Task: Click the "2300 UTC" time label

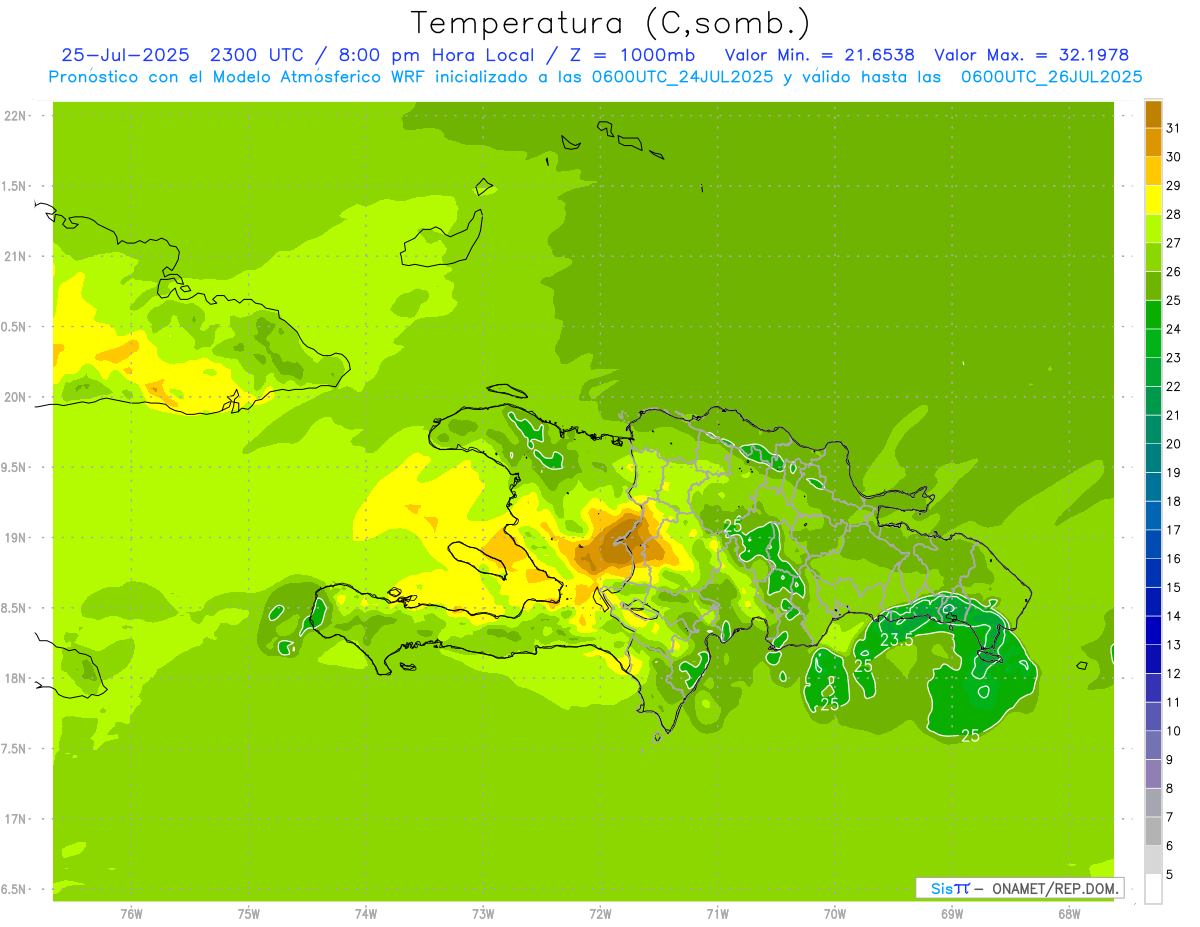Action: 256,55
